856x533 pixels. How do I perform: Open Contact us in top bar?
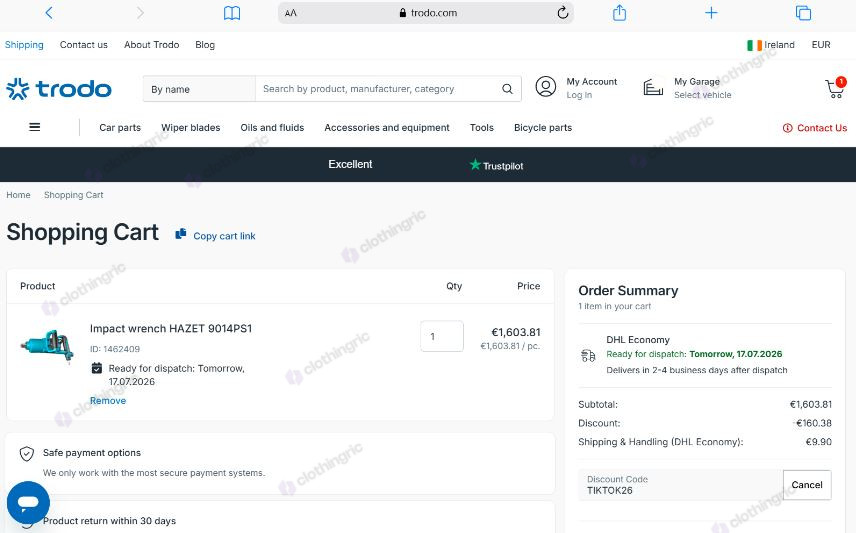point(84,45)
